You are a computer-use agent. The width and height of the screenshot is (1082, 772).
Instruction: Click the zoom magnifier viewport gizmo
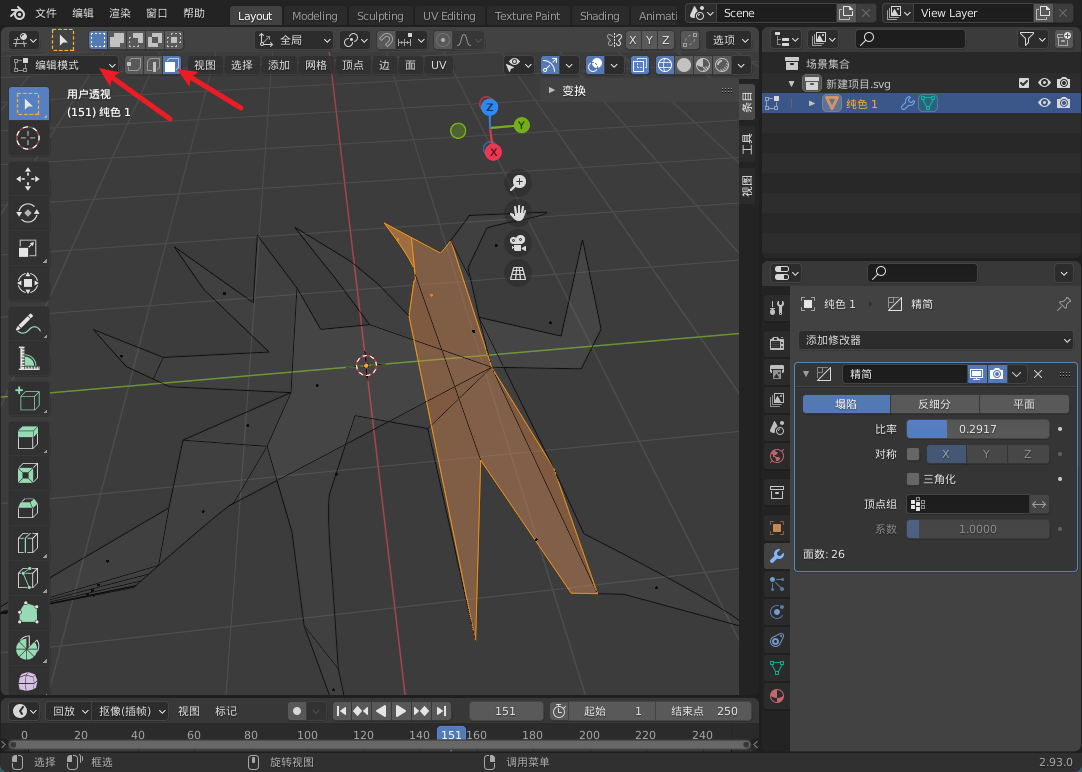(x=518, y=182)
